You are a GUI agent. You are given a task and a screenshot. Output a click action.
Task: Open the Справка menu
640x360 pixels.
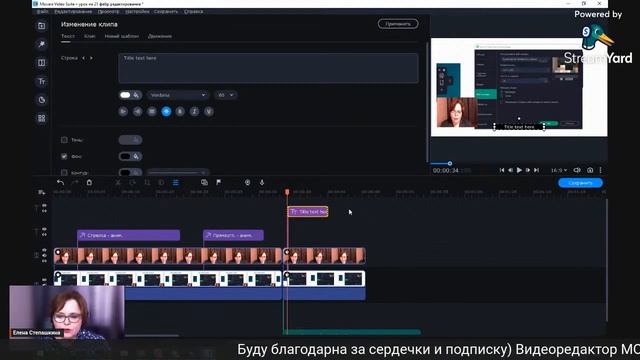(193, 11)
